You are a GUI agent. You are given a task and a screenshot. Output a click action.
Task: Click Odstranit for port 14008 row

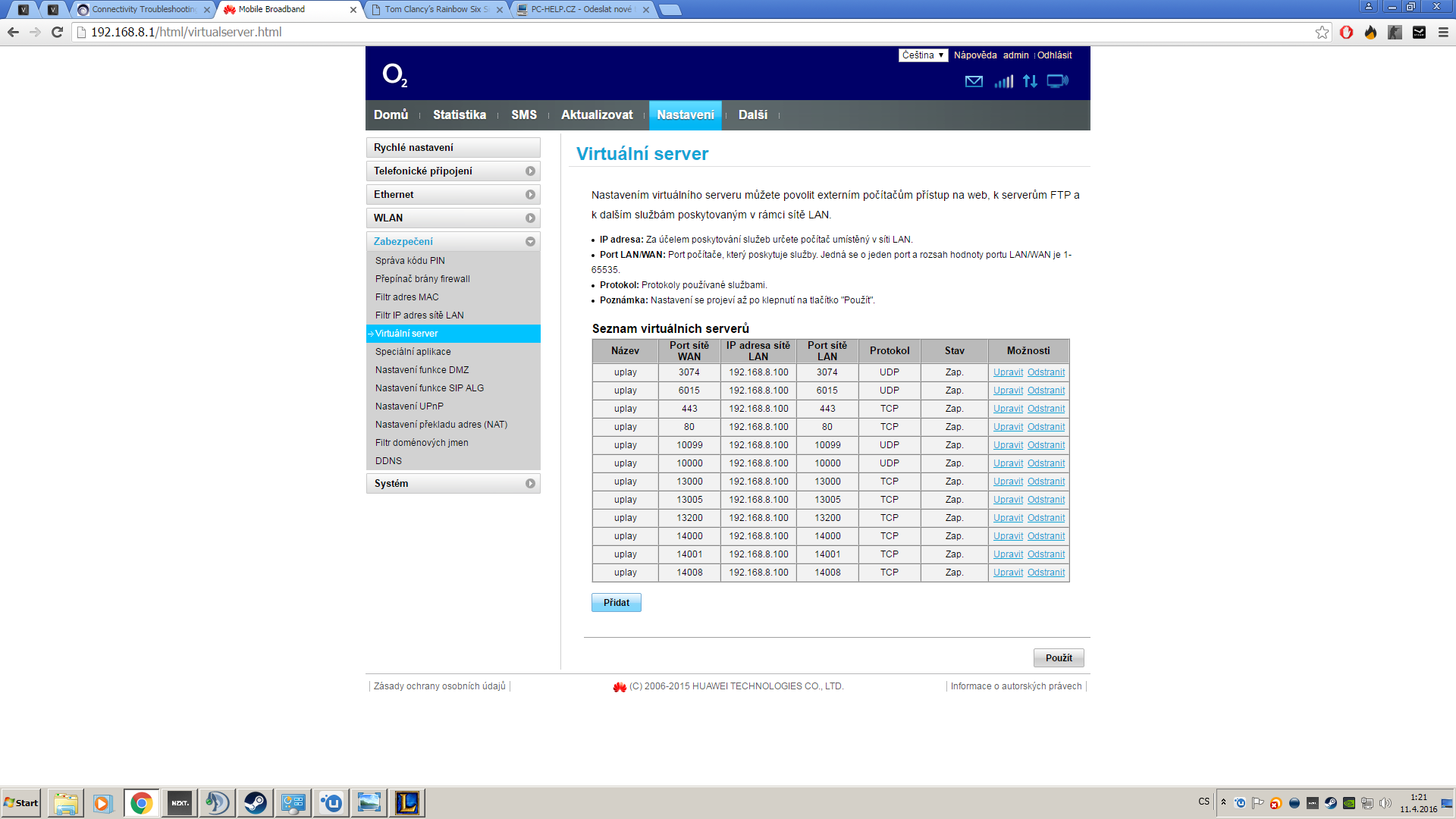click(x=1046, y=573)
